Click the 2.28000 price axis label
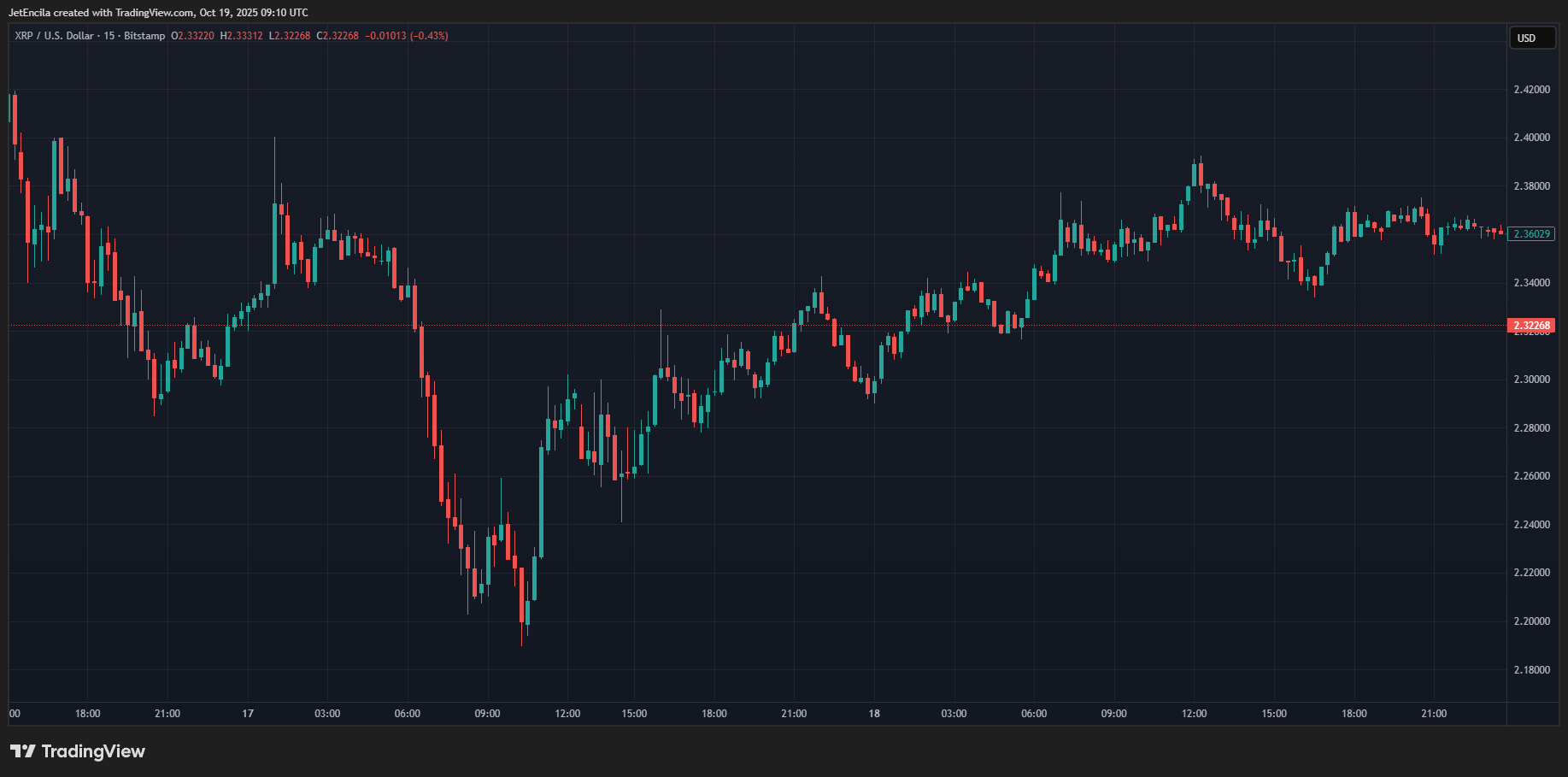Viewport: 1568px width, 777px height. [x=1531, y=428]
